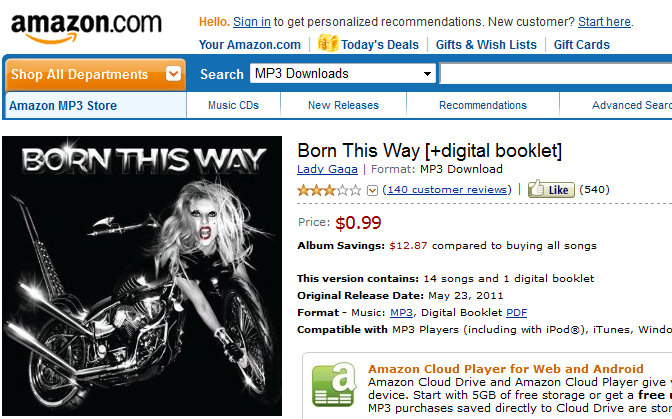Click the Born This Way album cover
This screenshot has height=419, width=672.
pyautogui.click(x=142, y=276)
